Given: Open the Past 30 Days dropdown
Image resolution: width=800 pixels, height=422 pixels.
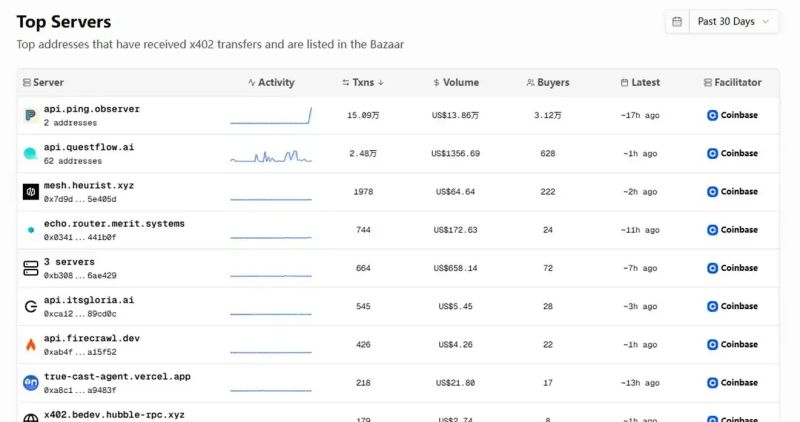Looking at the screenshot, I should (x=734, y=21).
